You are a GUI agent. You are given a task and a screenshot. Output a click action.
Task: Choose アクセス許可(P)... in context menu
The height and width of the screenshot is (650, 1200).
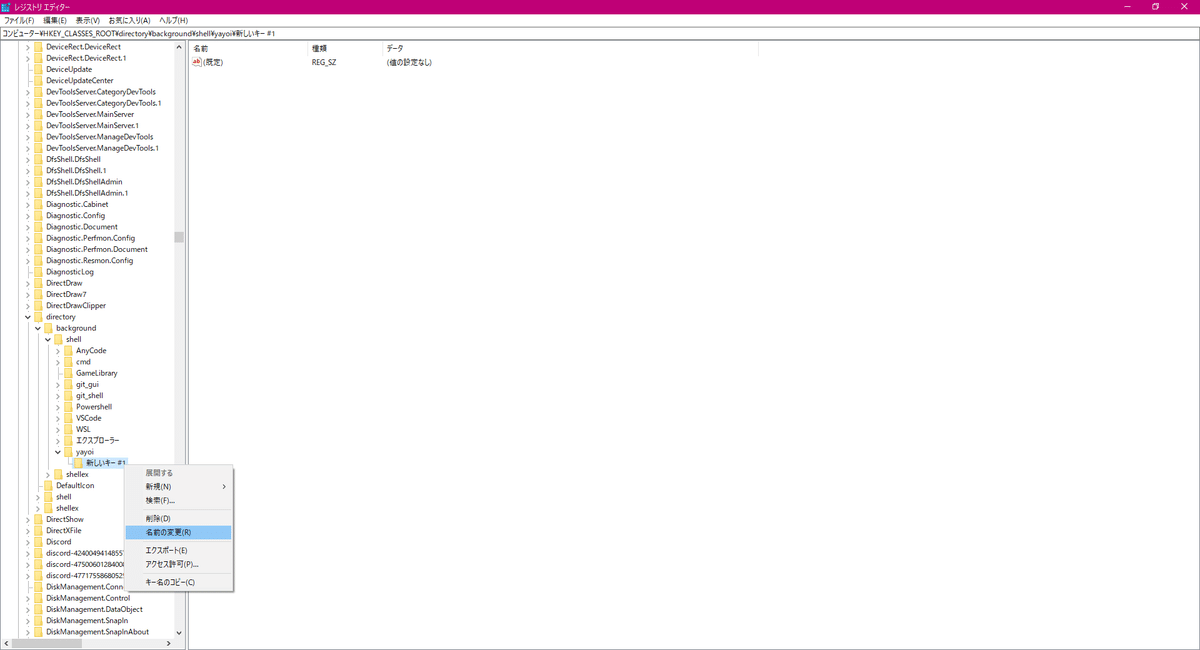(x=178, y=564)
